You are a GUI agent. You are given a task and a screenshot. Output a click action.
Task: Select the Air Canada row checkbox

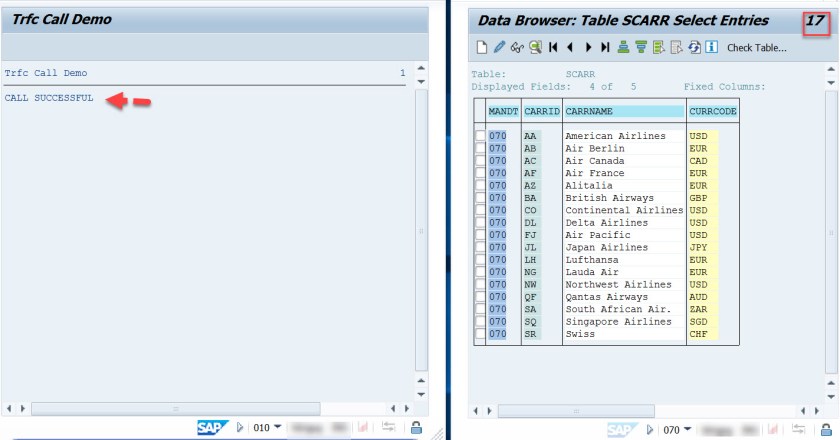(480, 160)
